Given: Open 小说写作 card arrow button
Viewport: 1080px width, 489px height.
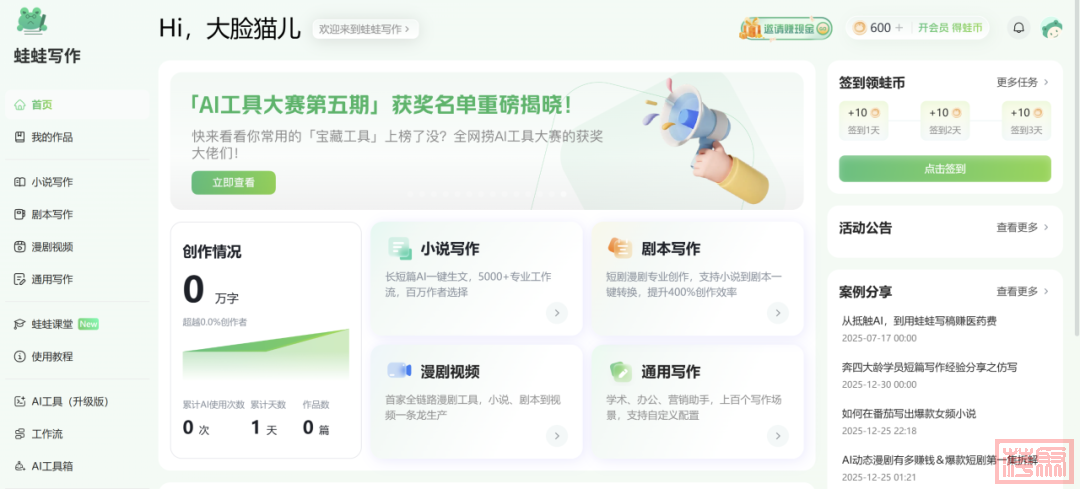Looking at the screenshot, I should tap(557, 313).
